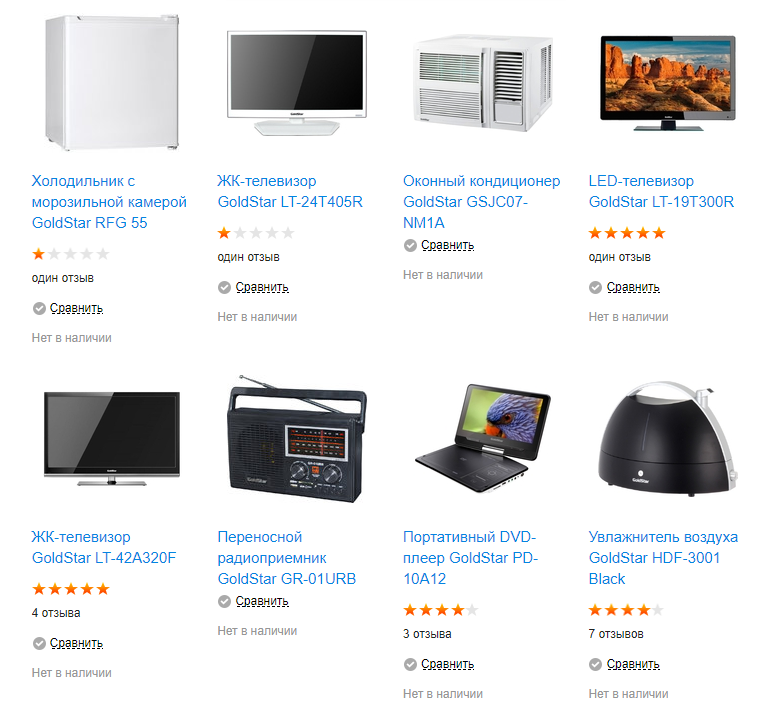Open the black air humidifier image
This screenshot has width=766, height=717.
pos(668,439)
